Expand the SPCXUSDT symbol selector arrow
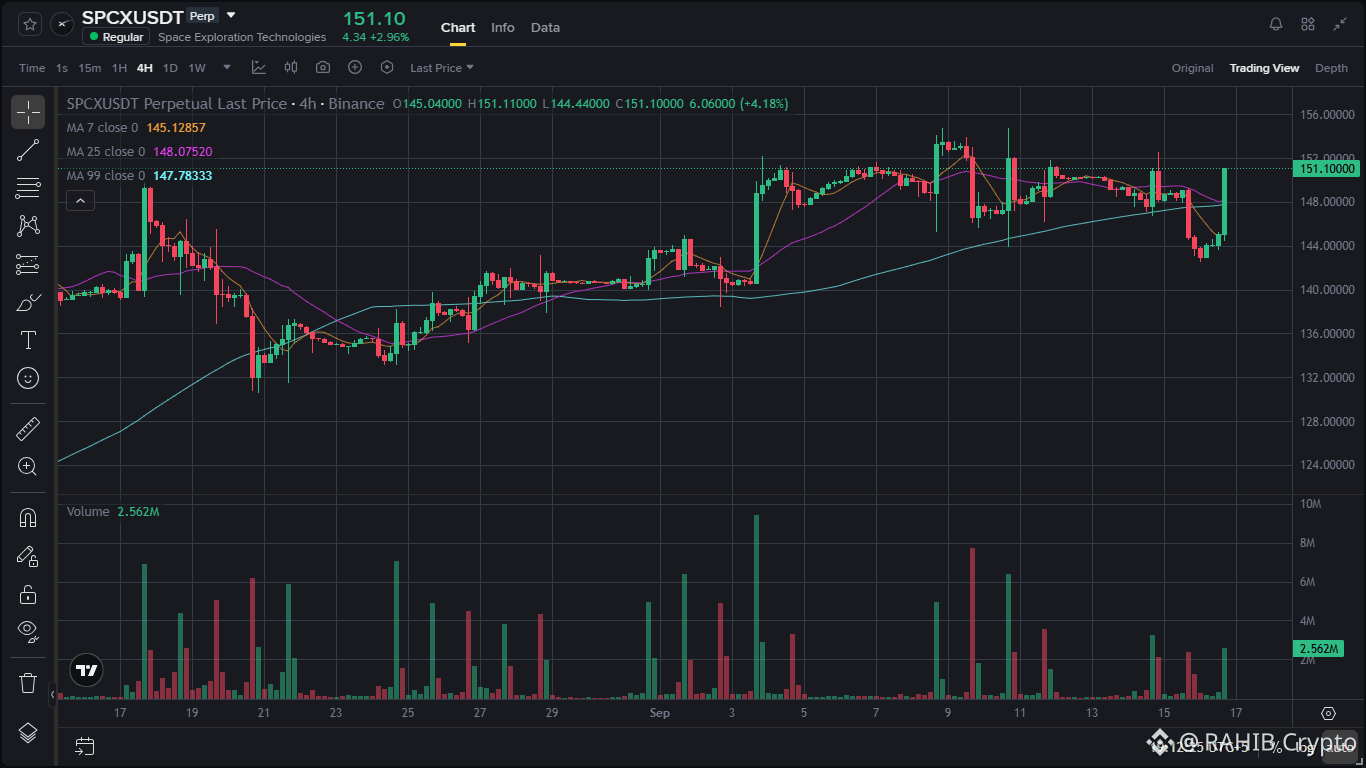The width and height of the screenshot is (1366, 768). pos(232,16)
